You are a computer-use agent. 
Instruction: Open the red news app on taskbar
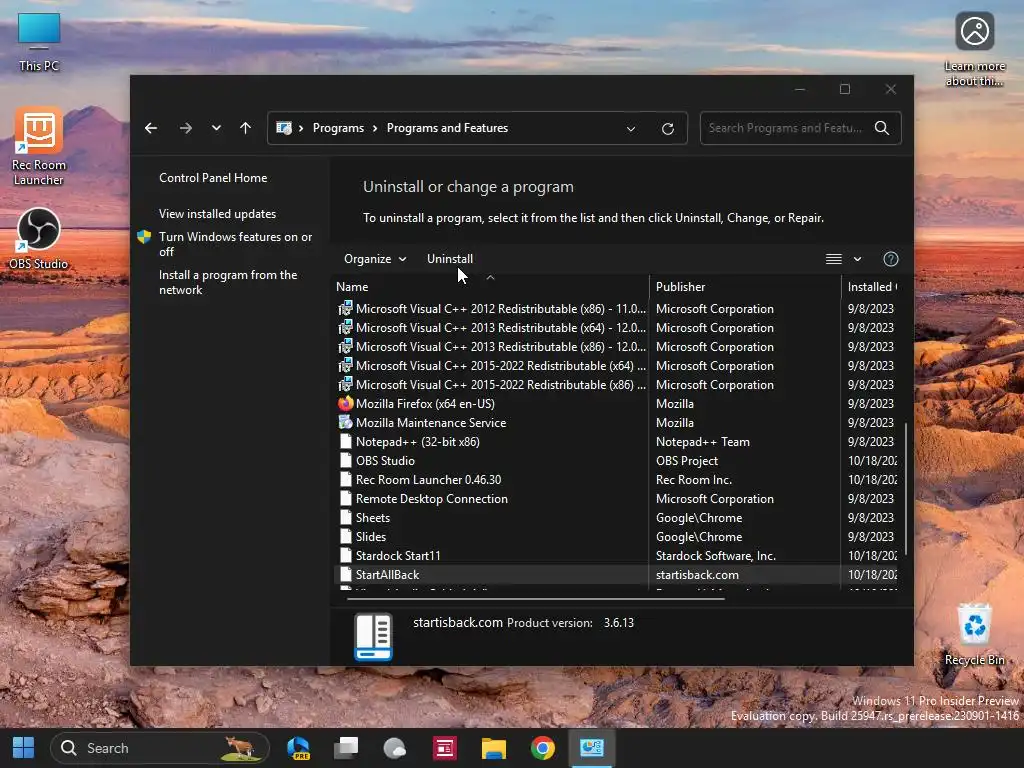(445, 748)
